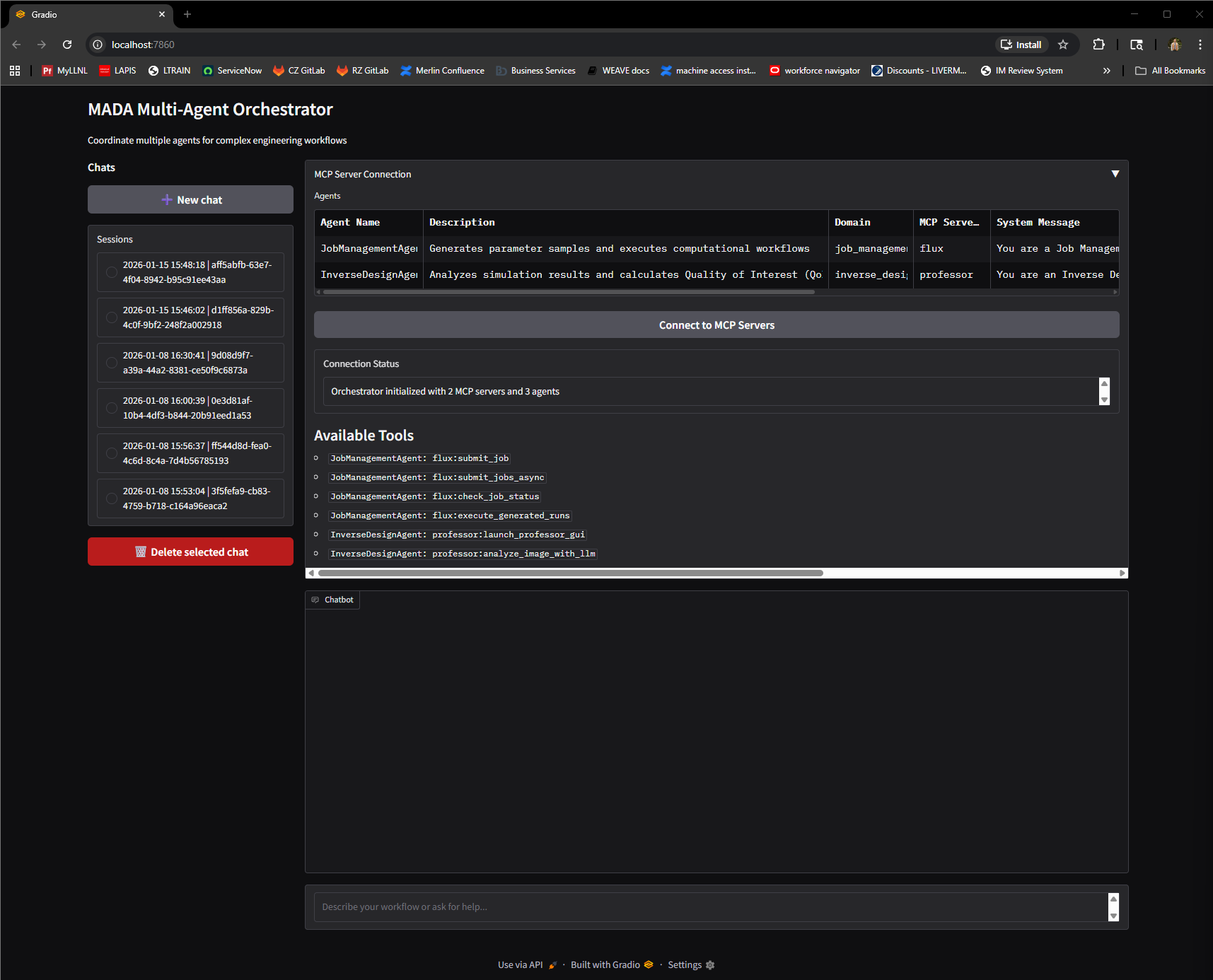The image size is (1213, 980).
Task: Click the flux MCP server cell
Action: [x=951, y=248]
